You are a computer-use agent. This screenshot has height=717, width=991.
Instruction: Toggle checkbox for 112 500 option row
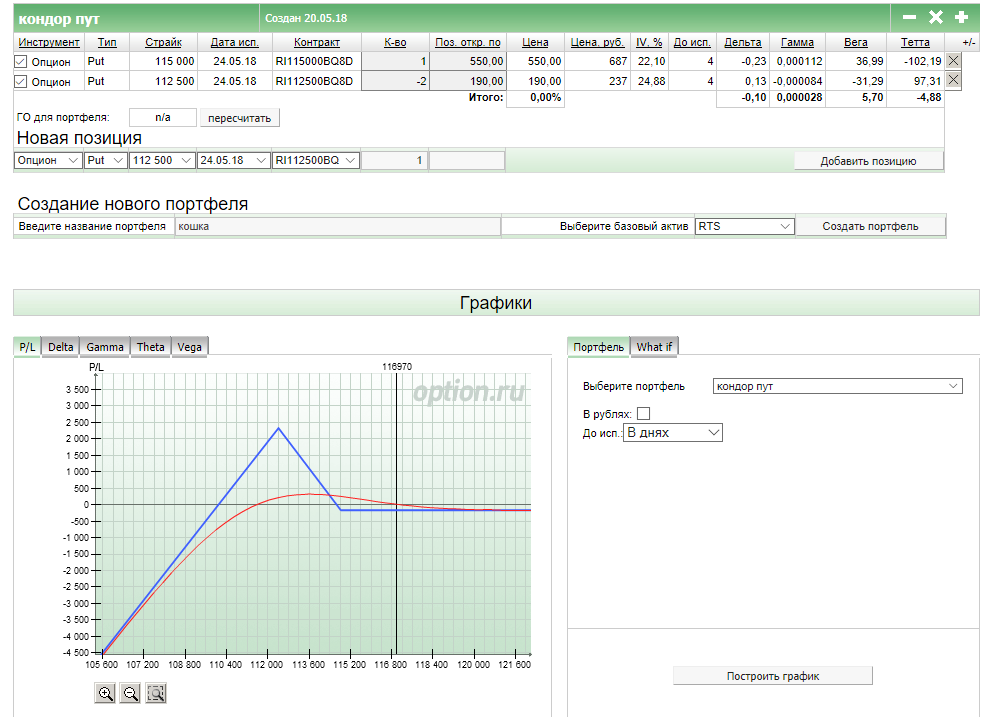(21, 82)
